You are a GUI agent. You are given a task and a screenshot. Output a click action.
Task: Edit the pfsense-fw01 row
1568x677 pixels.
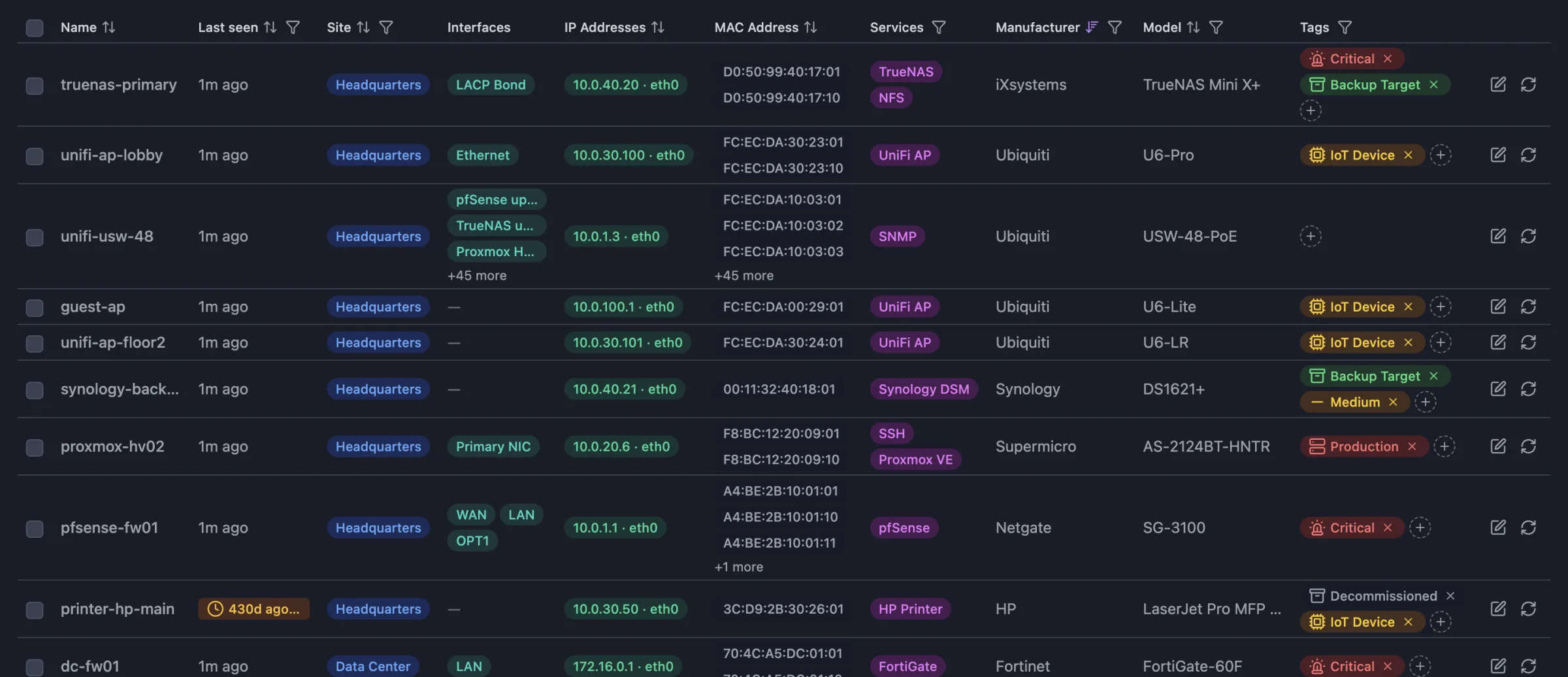point(1498,527)
